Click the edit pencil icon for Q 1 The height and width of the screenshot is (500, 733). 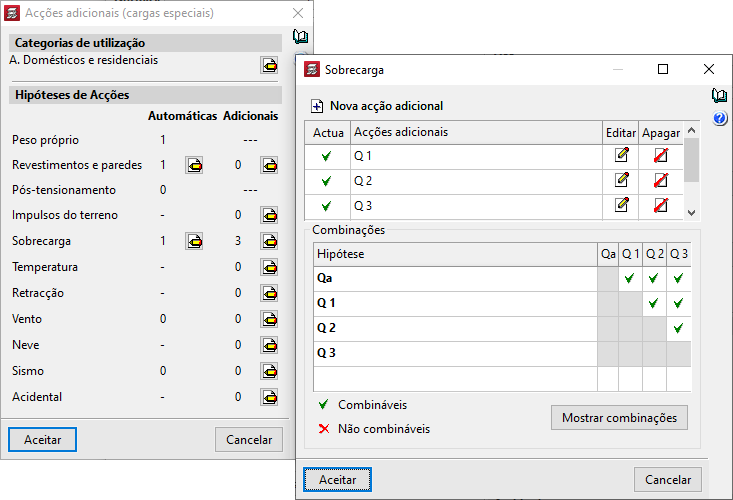pos(622,155)
